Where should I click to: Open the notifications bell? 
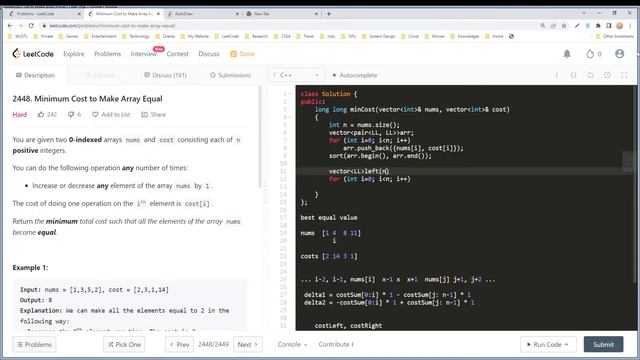(567, 54)
